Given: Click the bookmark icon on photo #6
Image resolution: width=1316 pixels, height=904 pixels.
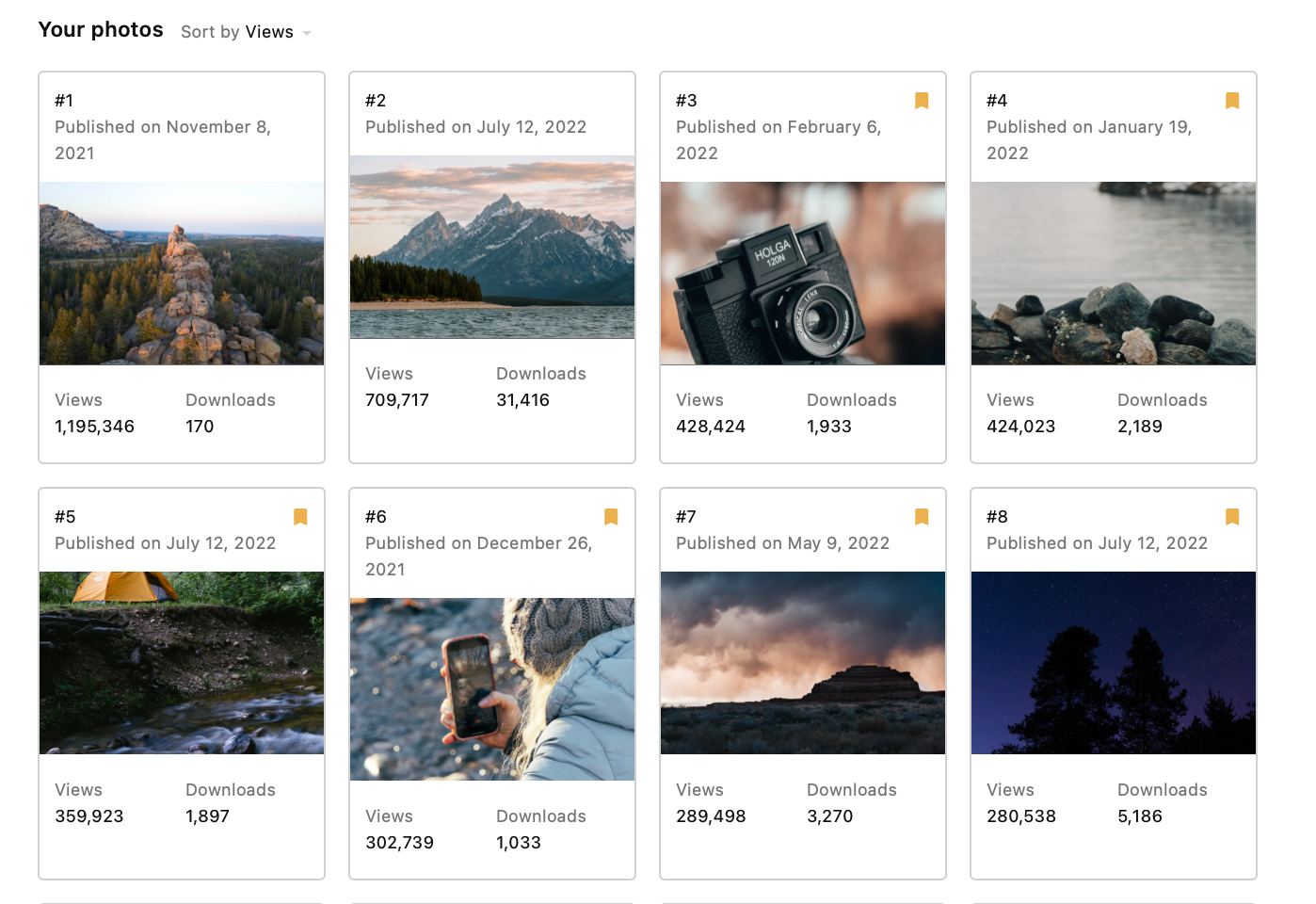Looking at the screenshot, I should point(611,517).
